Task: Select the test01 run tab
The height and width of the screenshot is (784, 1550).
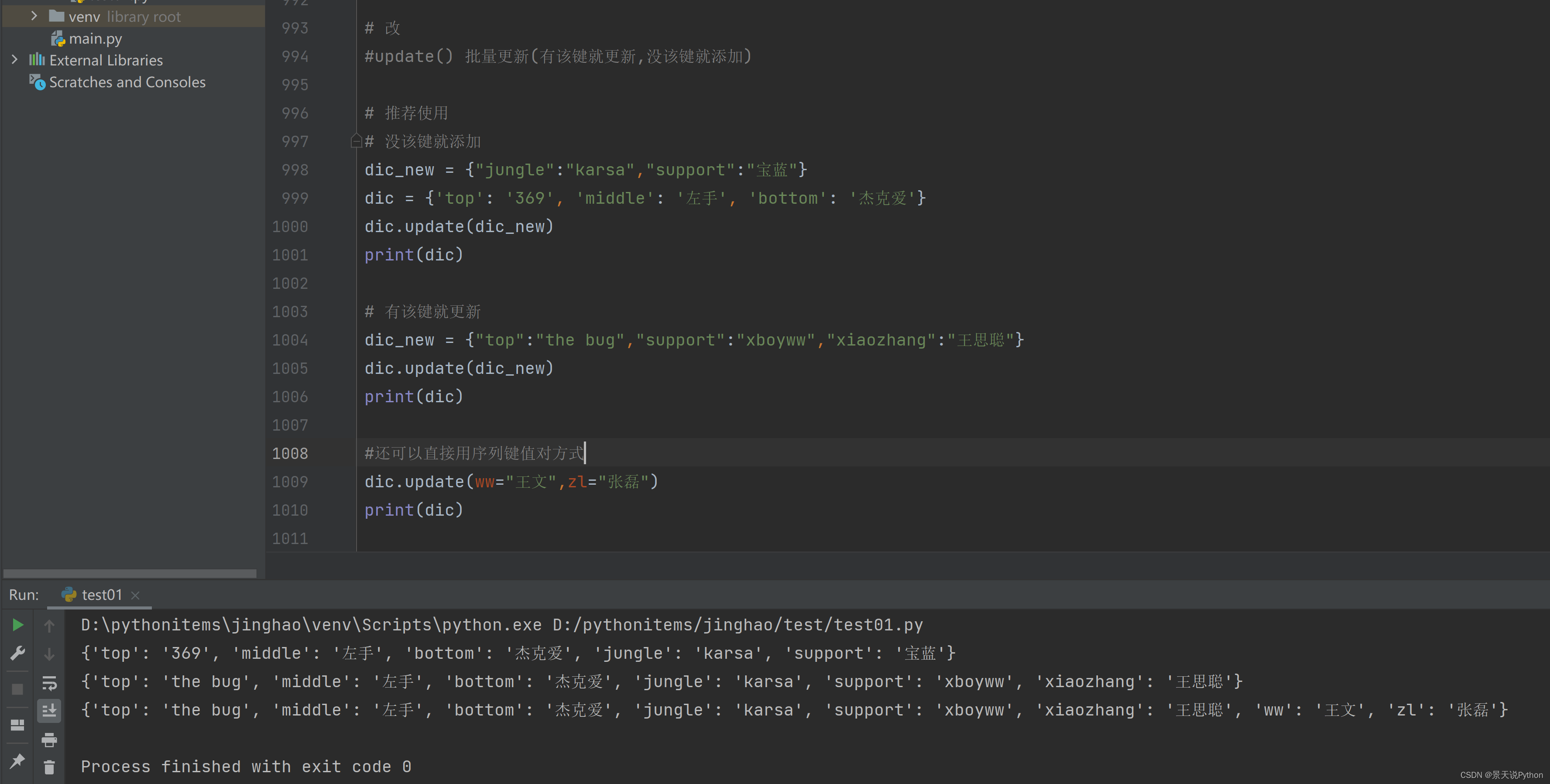Action: coord(99,595)
